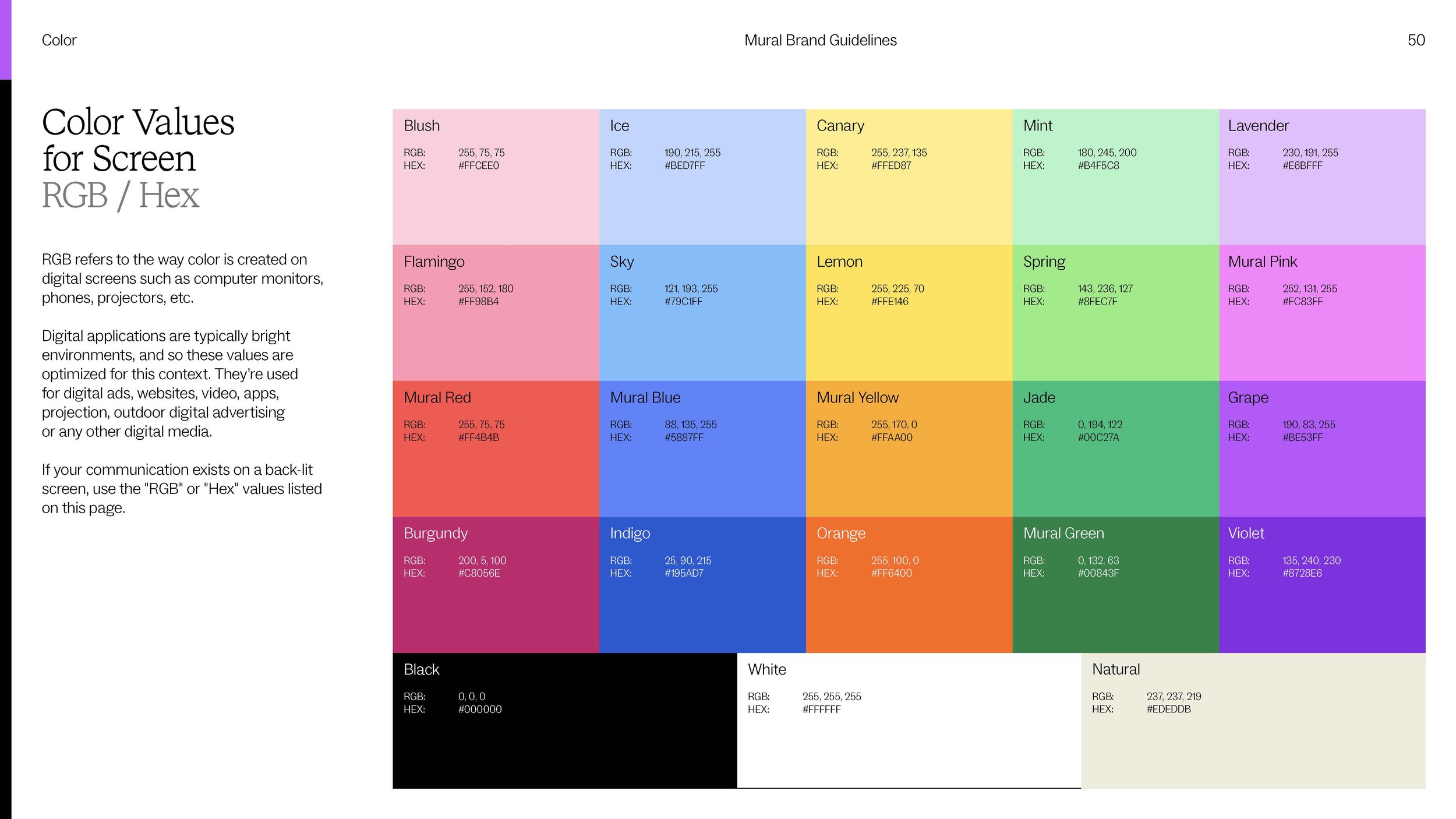Pick the Grape color swatch
Screen dimensions: 1456x819
point(1322,449)
